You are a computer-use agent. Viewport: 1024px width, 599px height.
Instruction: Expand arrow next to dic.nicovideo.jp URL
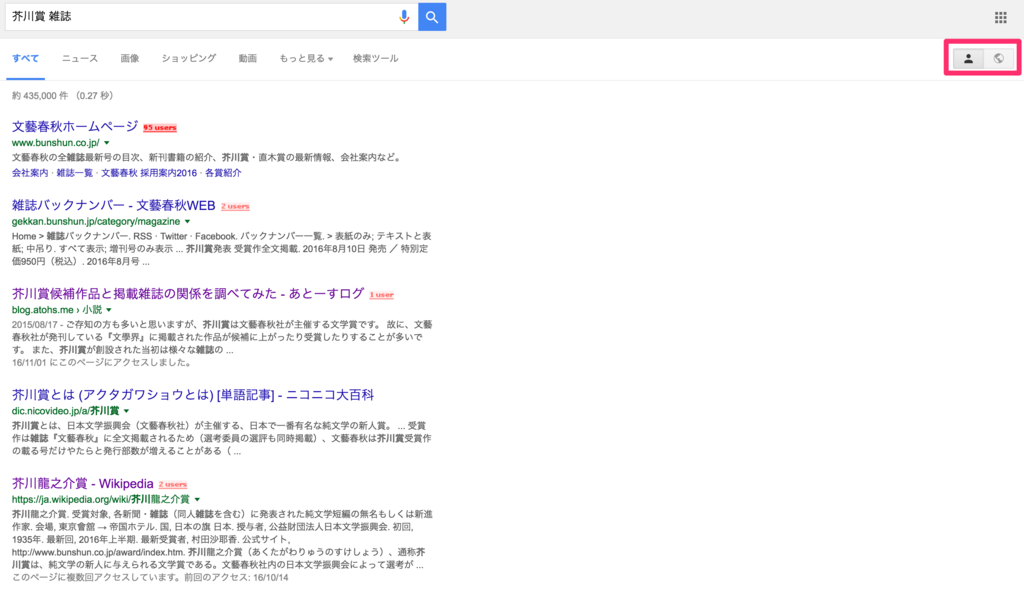(127, 411)
